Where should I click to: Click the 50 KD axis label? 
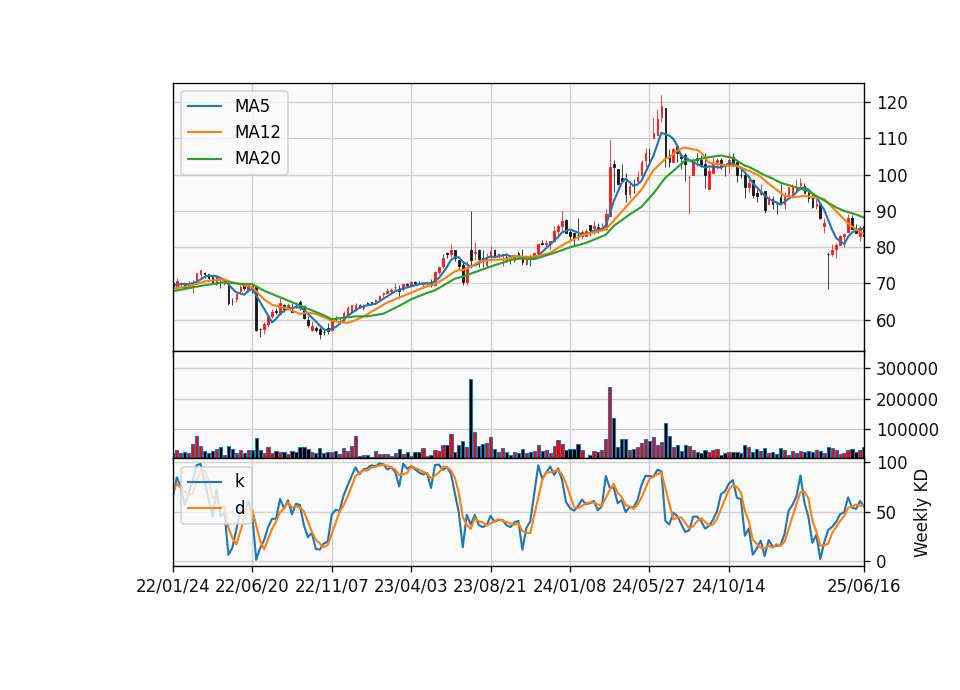887,513
